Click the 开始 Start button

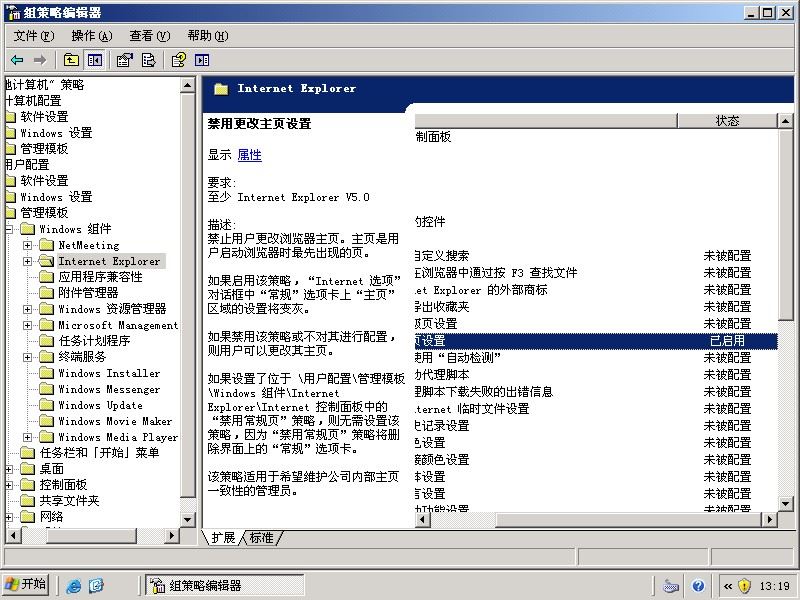pyautogui.click(x=25, y=585)
